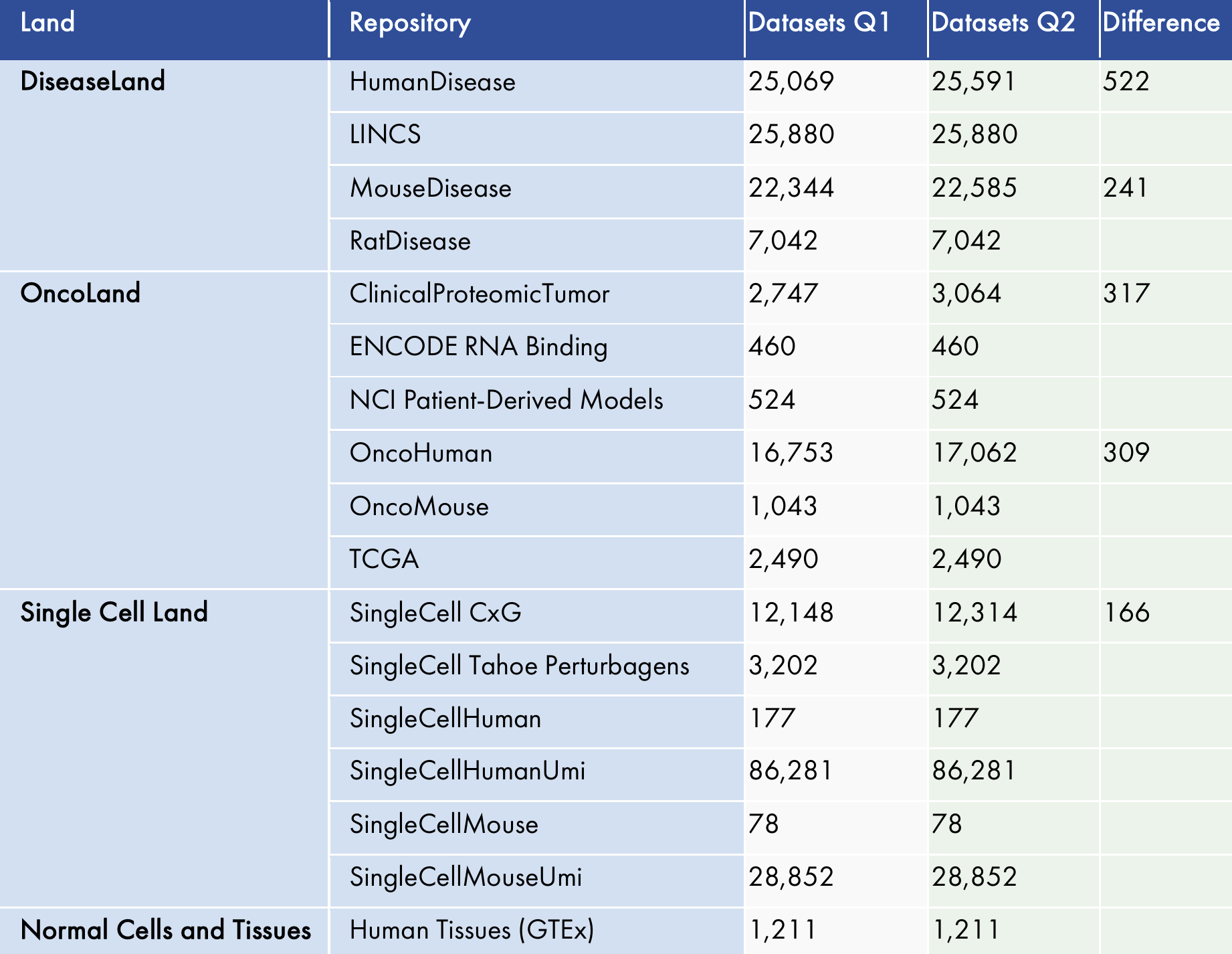Select the OncoHuman difference value "309"
Screen dimensions: 1232x954
tap(1126, 453)
